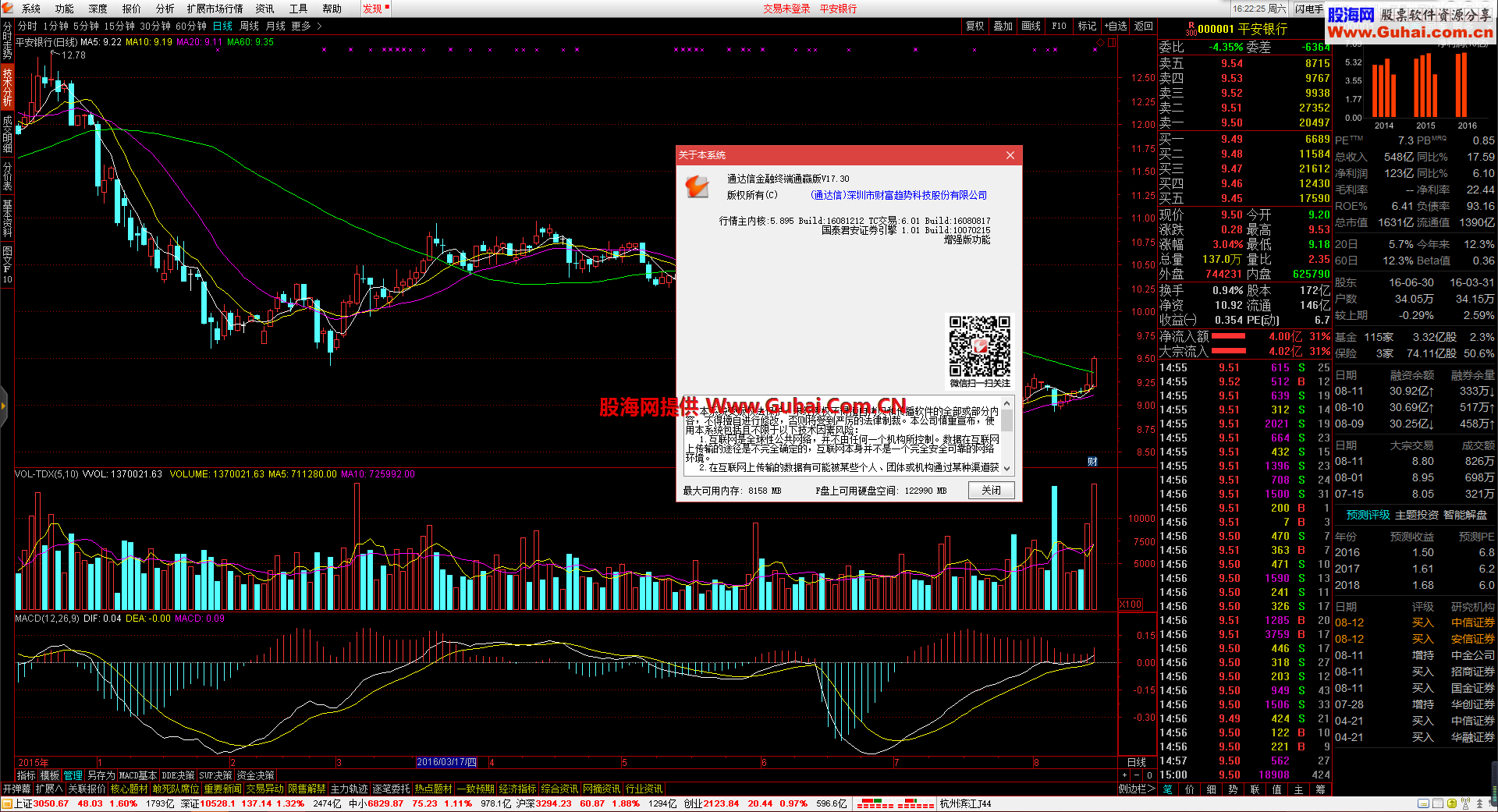Screen dimensions: 1498x812
Task: Select the 筹 tab at bottom right
Action: [1320, 789]
